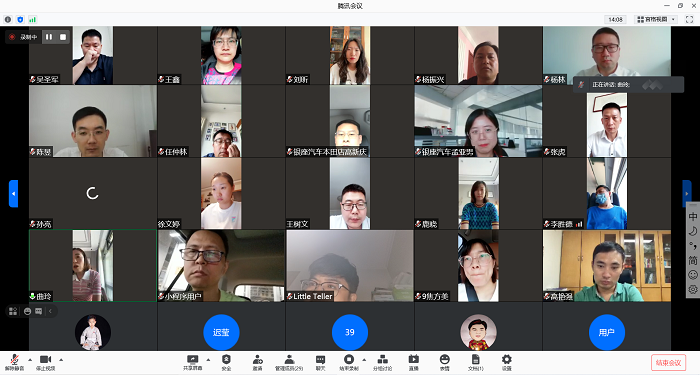Select the 王树文 video tile
The width and height of the screenshot is (700, 375).
[350, 193]
